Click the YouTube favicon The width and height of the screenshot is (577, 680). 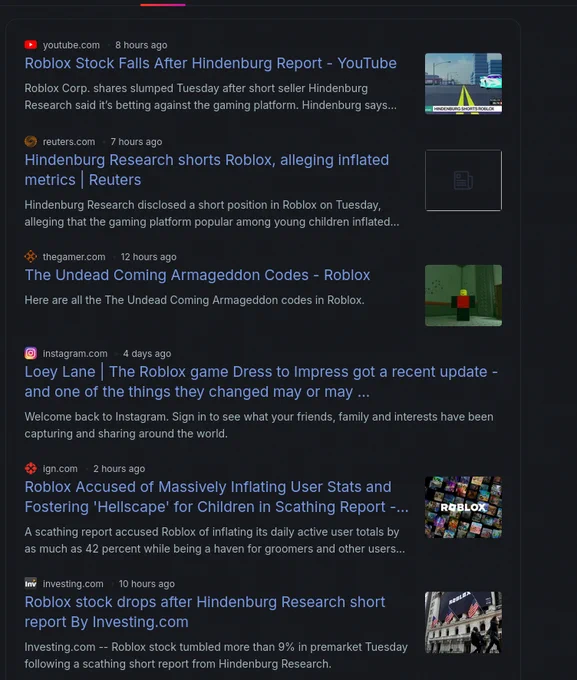tap(30, 45)
